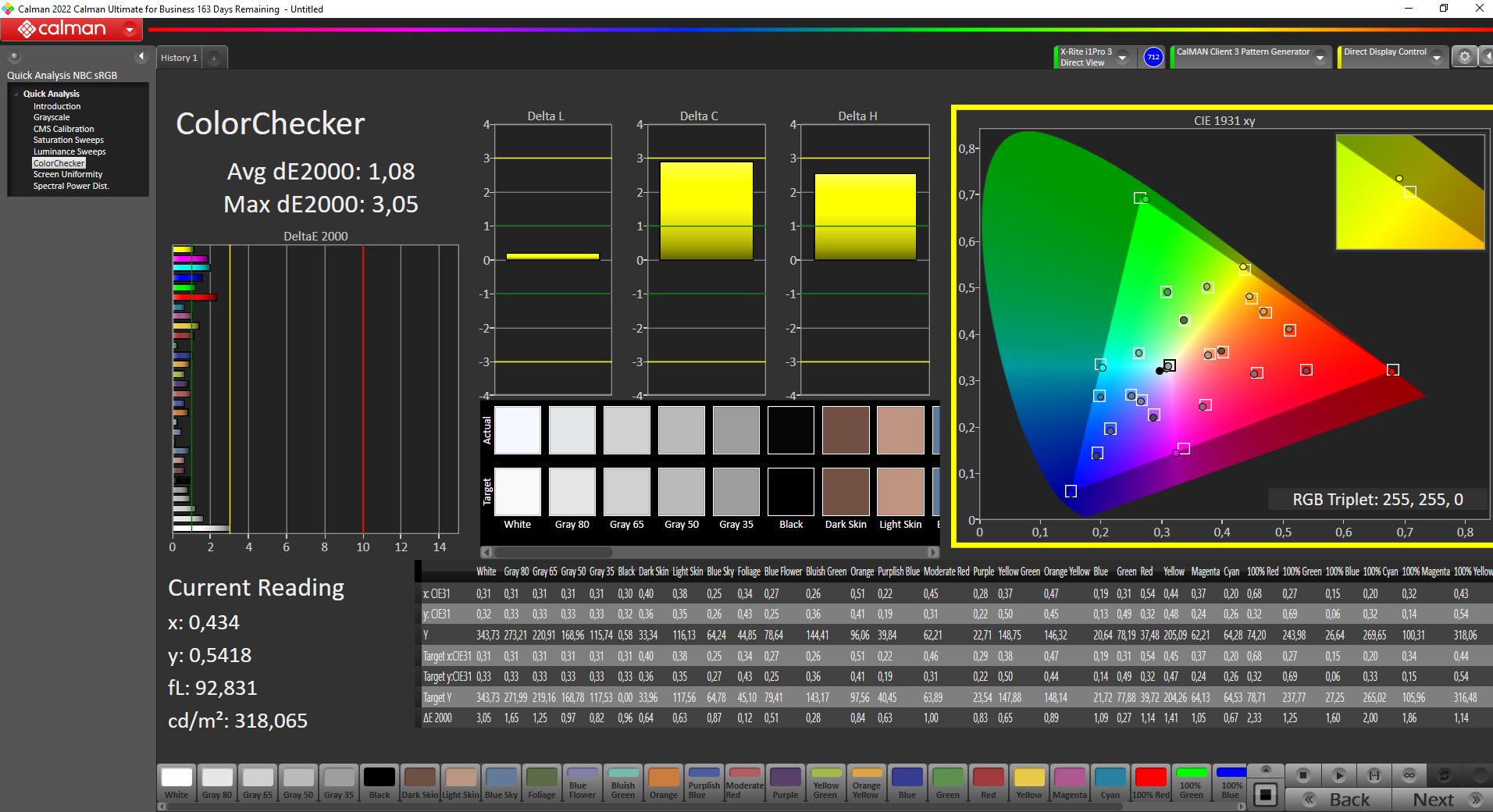
Task: Add a new history tab with plus icon
Action: 214,58
